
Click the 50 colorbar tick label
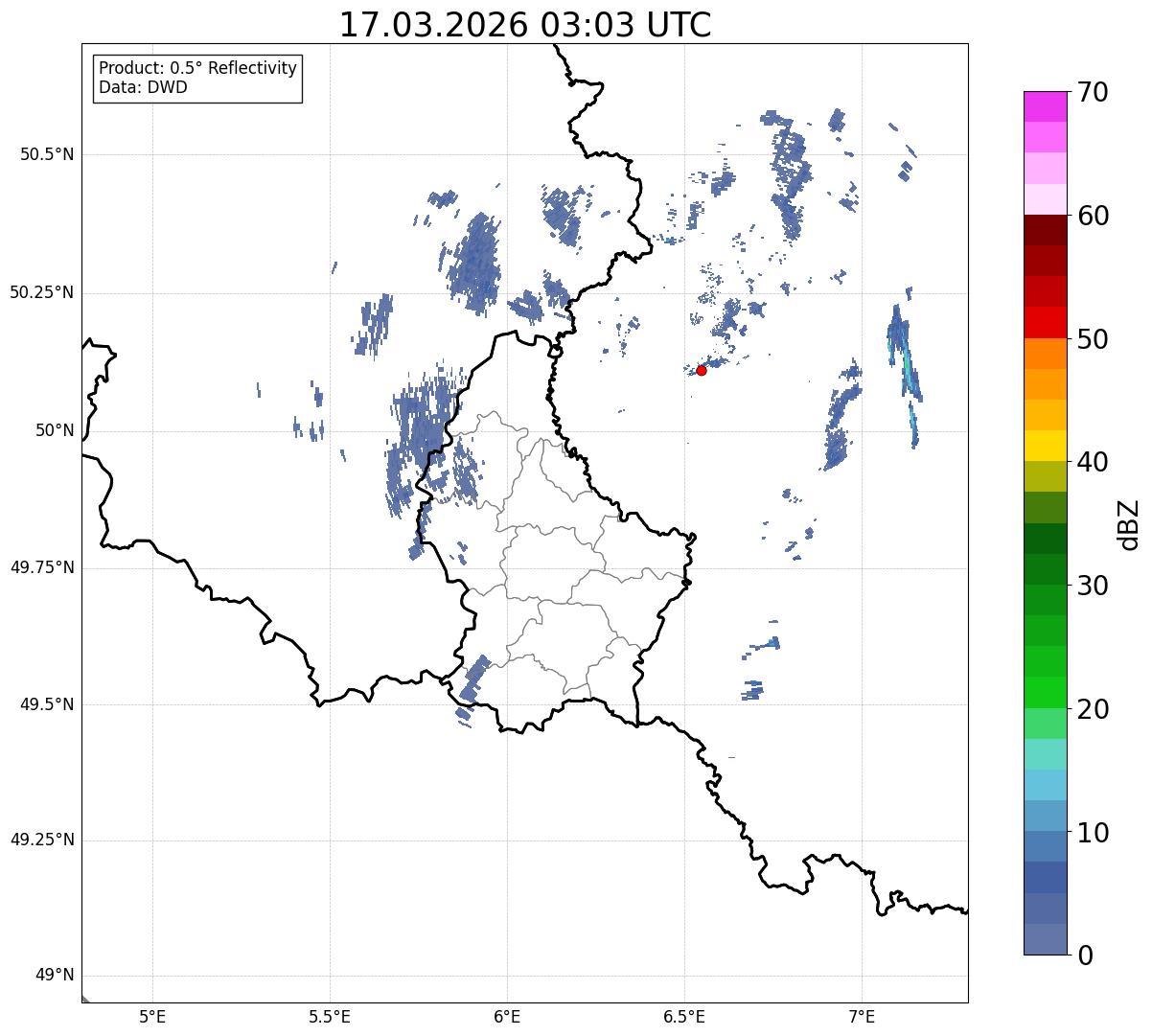click(1092, 339)
